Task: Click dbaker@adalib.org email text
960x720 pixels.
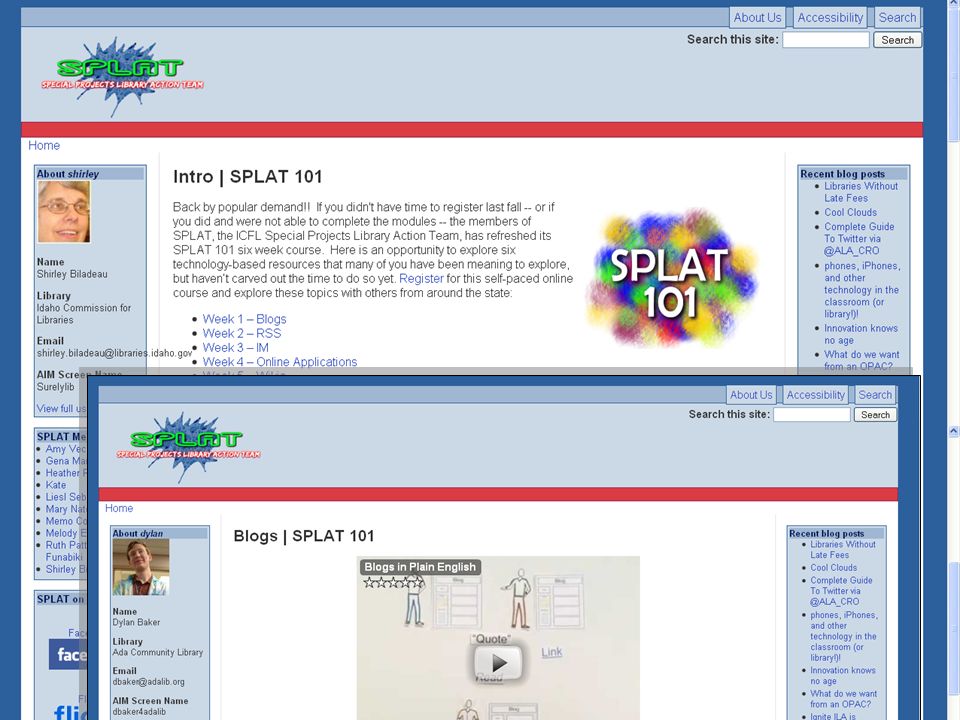Action: 148,681
